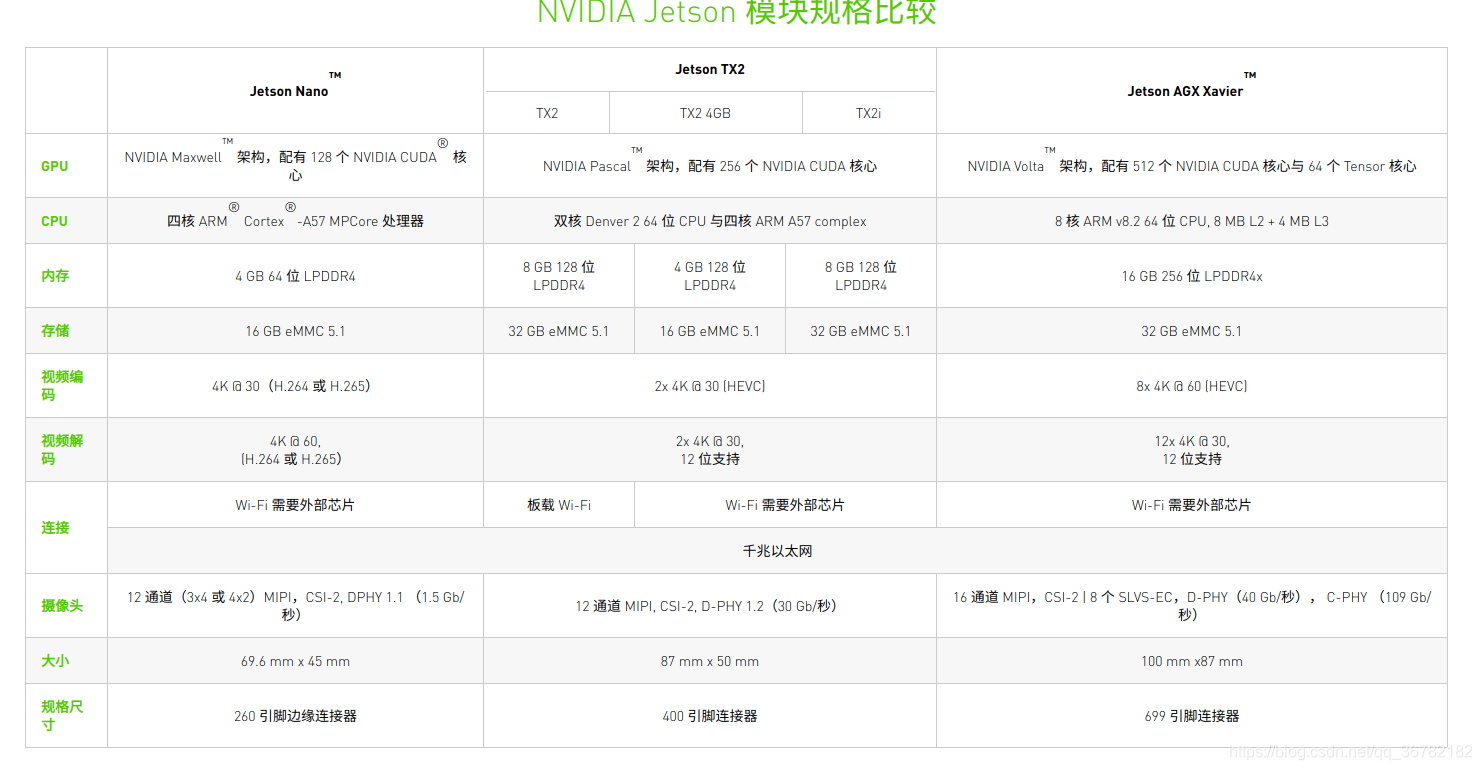Click the TX2 4GB sub-column header
The height and width of the screenshot is (770, 1482).
coord(706,113)
